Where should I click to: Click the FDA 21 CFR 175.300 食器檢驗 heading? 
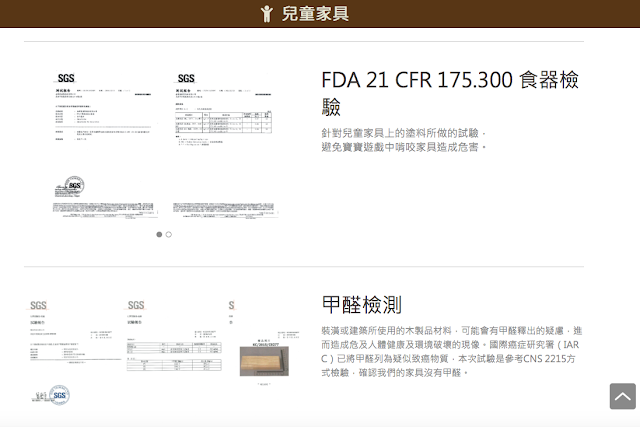[450, 93]
